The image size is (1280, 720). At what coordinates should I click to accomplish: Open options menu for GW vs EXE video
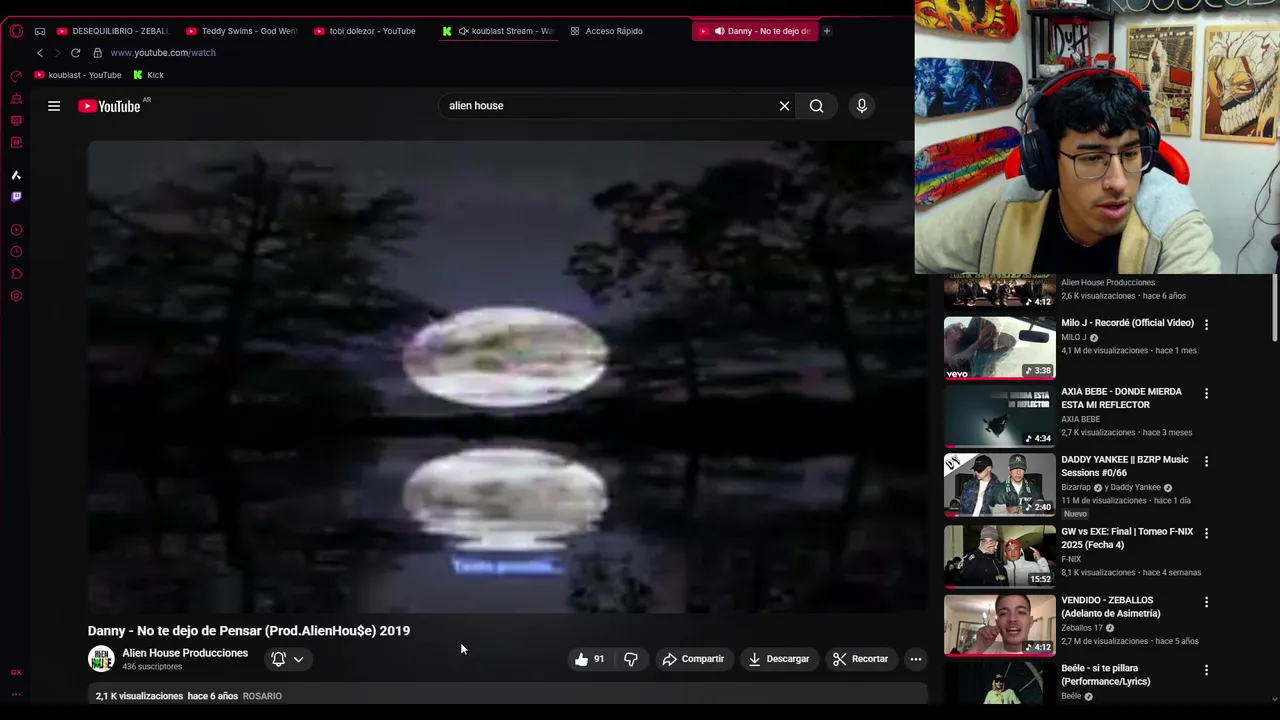(1206, 533)
